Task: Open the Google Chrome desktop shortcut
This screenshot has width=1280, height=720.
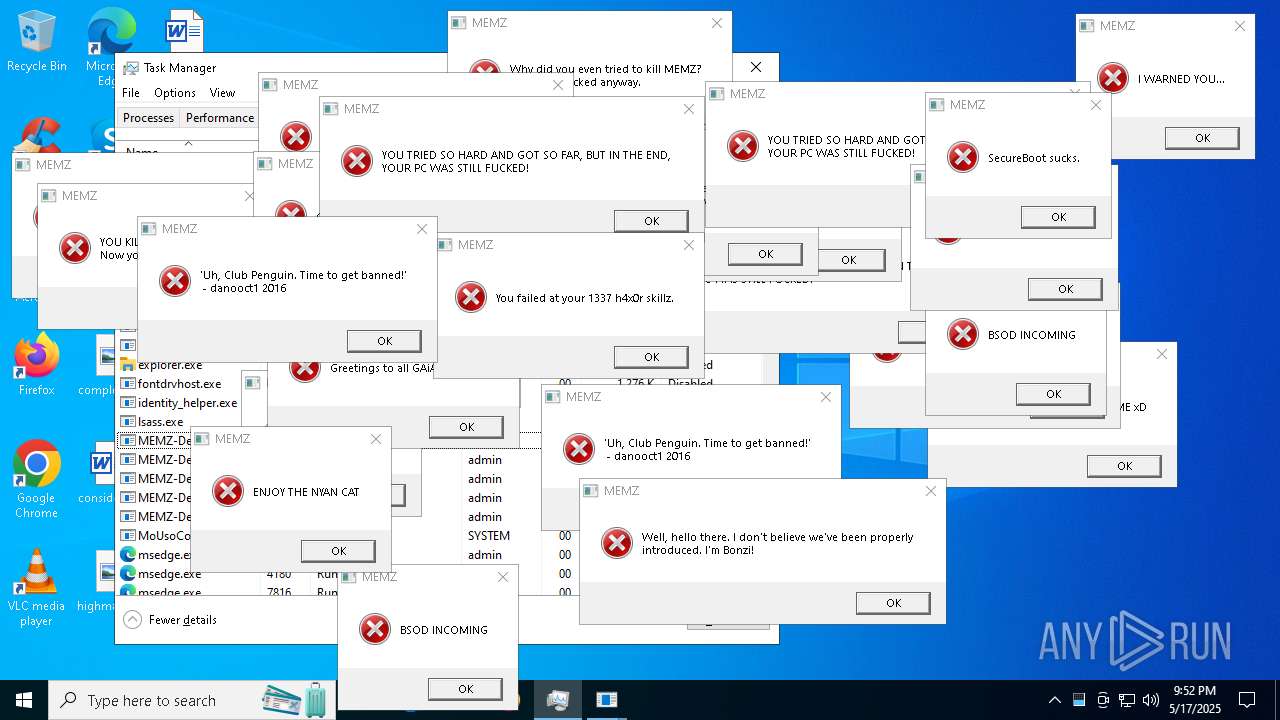Action: point(36,479)
